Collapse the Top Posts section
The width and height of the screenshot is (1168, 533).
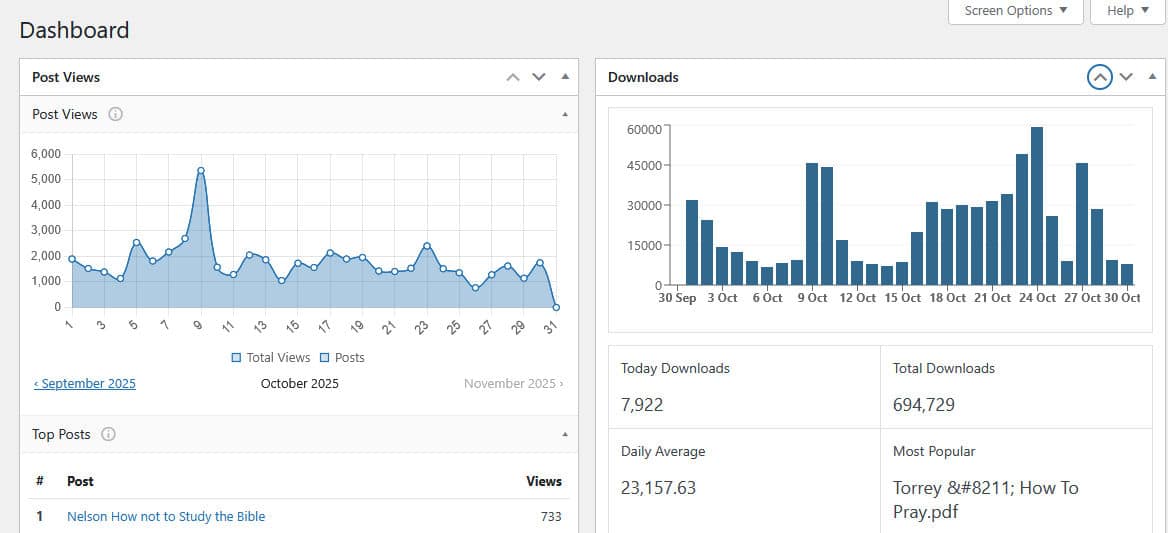click(x=565, y=434)
